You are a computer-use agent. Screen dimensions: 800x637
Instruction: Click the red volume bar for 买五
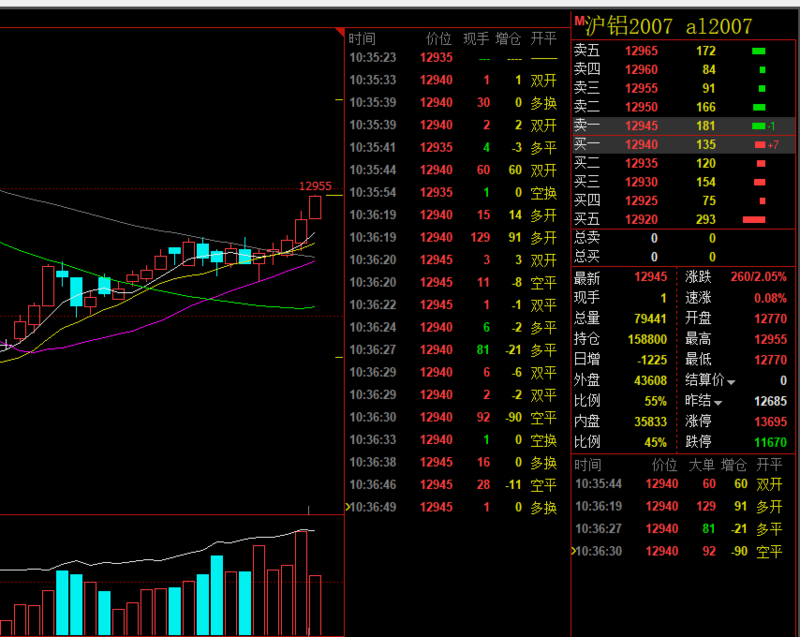click(x=754, y=220)
